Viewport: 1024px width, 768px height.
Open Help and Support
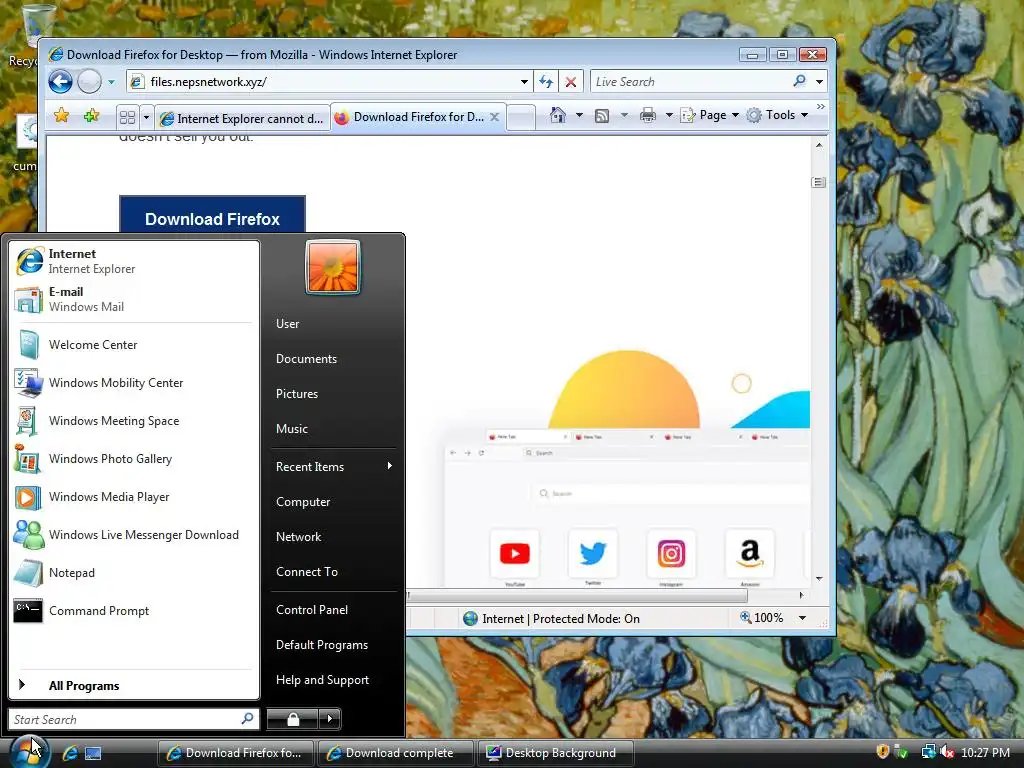[x=333, y=680]
